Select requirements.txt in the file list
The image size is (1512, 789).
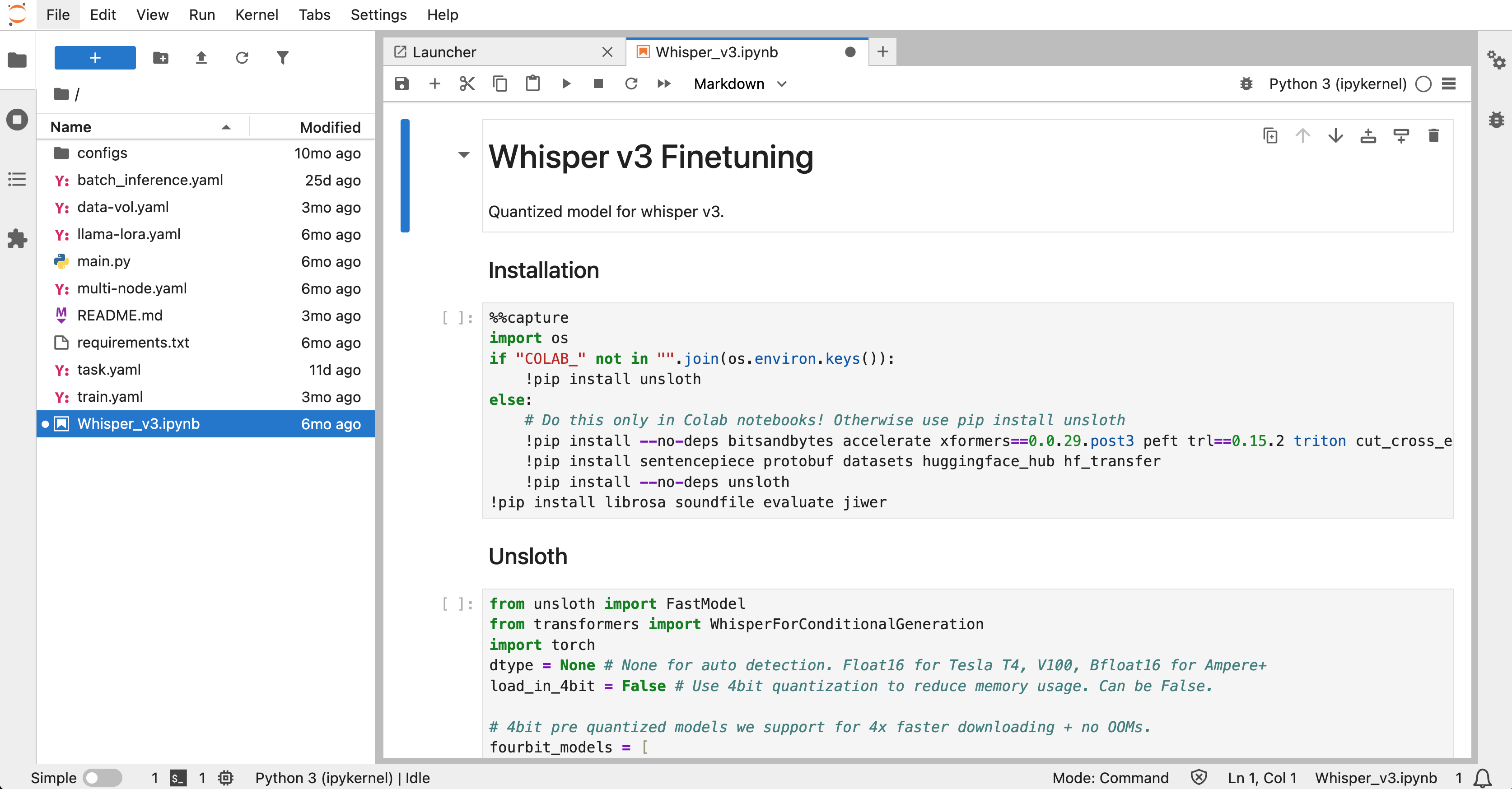205,343
